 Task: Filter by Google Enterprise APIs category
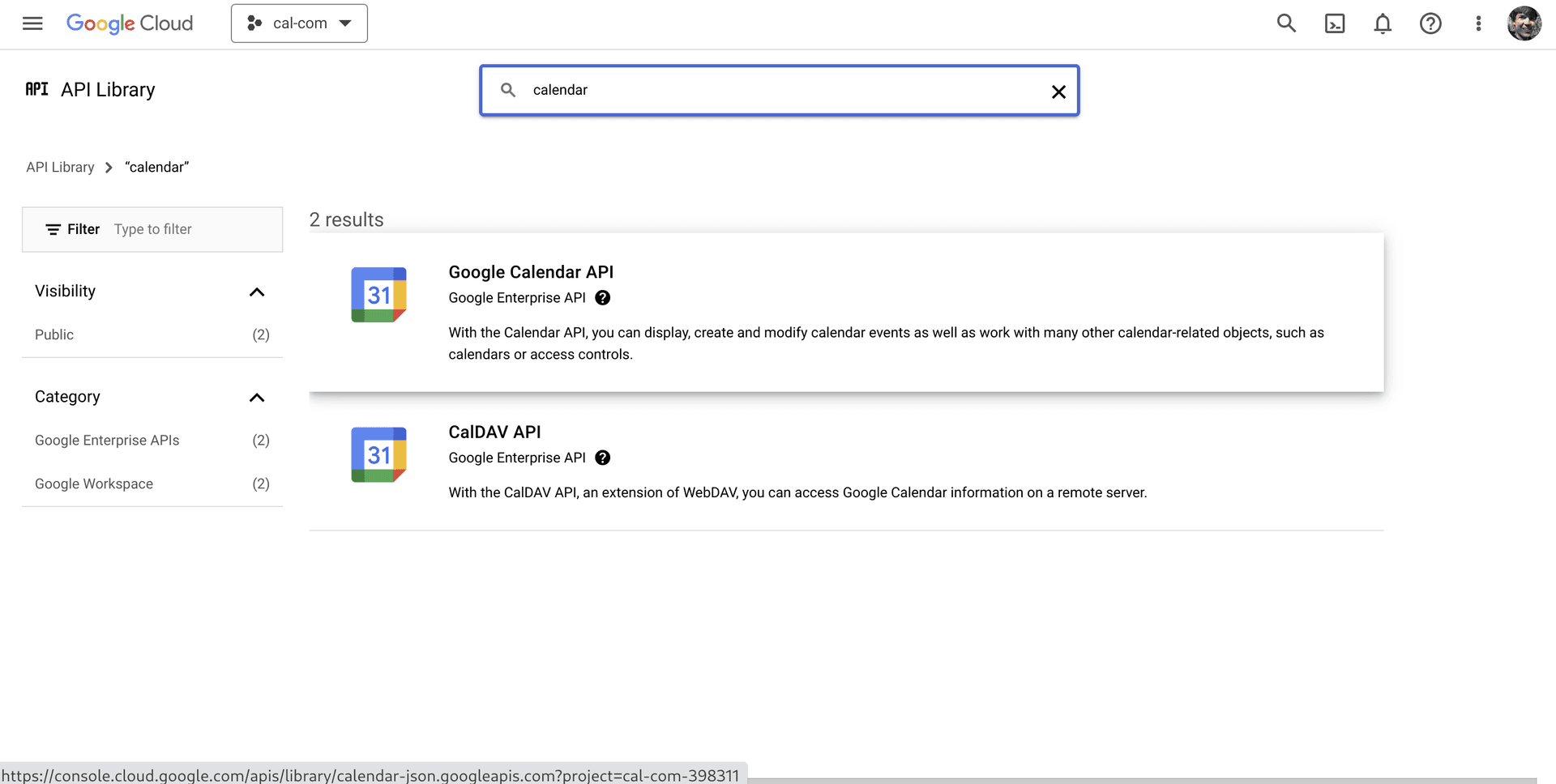click(x=107, y=441)
